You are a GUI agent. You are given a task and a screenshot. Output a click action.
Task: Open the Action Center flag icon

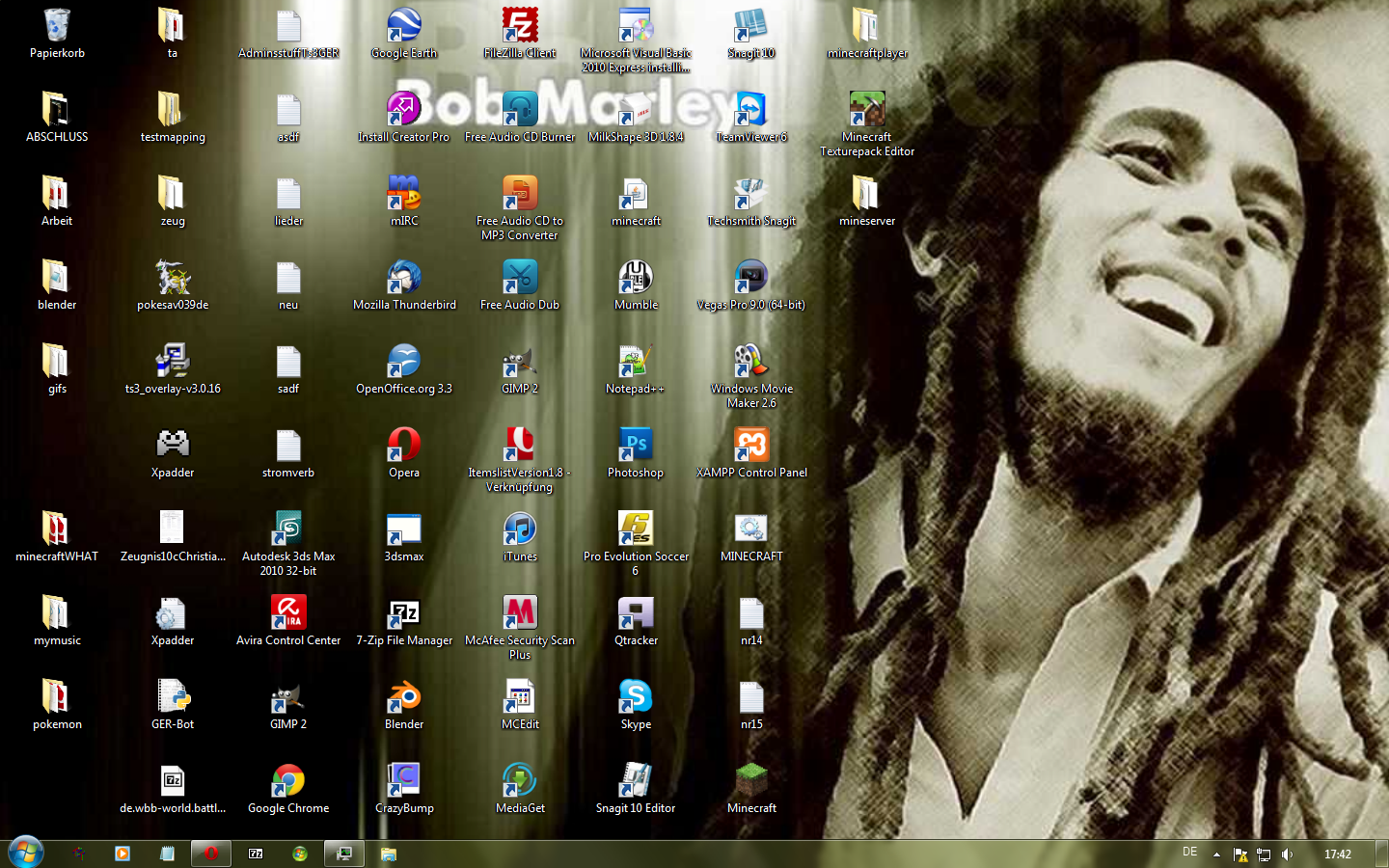[x=1240, y=854]
